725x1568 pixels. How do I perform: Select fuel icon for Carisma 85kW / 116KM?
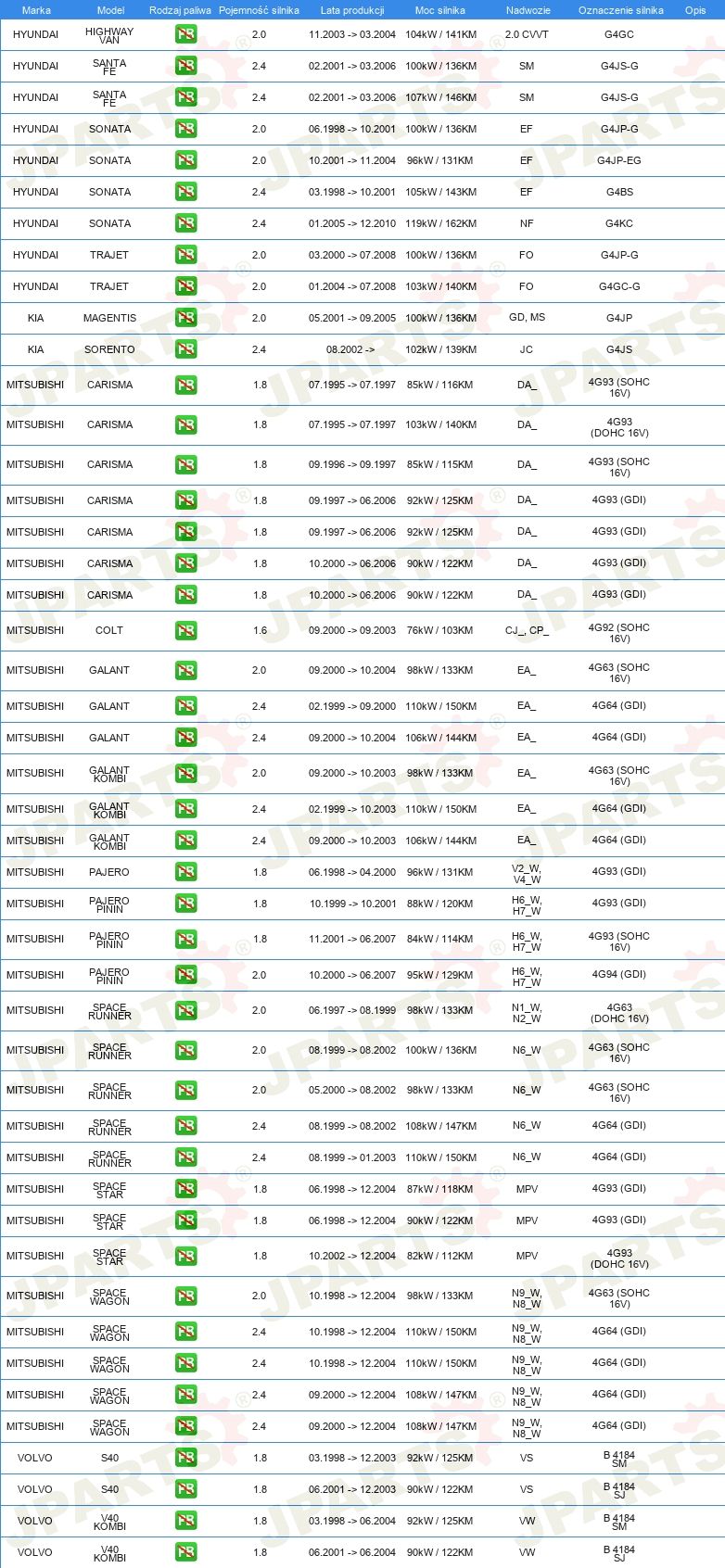click(x=185, y=385)
